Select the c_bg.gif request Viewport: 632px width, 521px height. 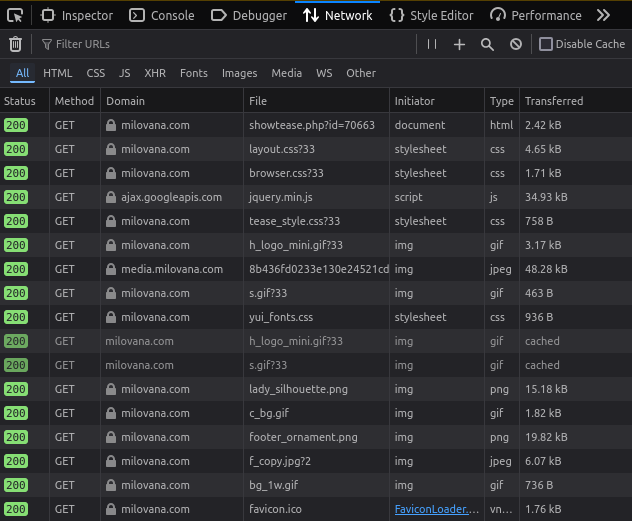point(316,413)
